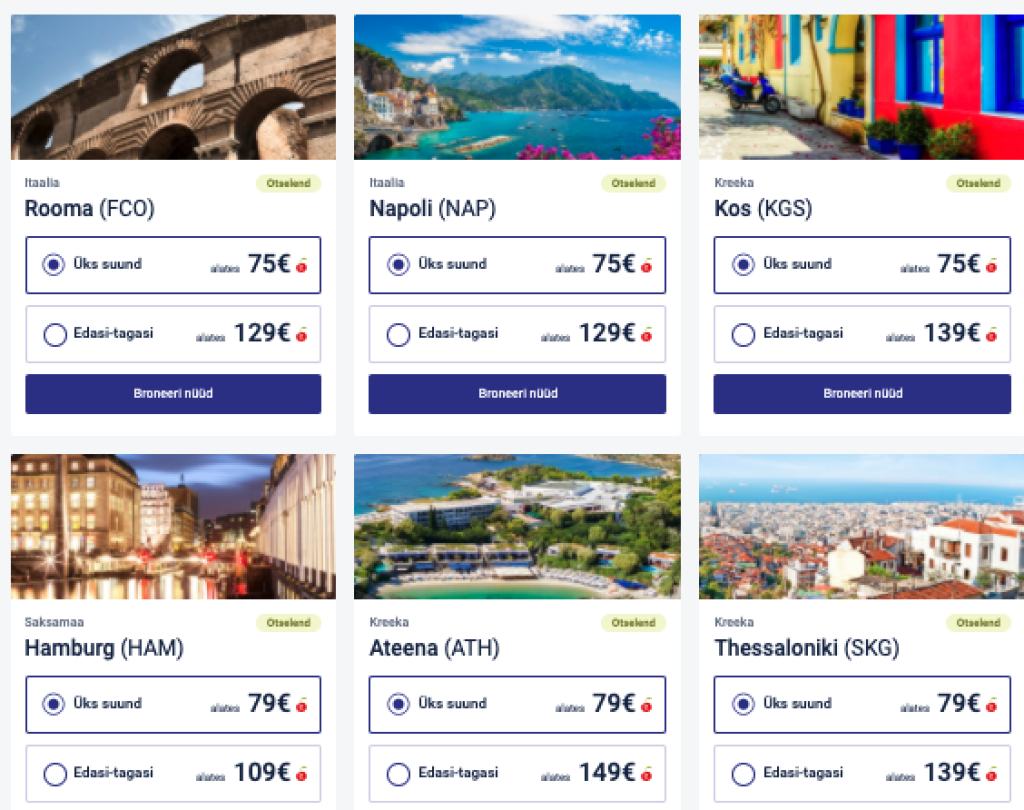This screenshot has height=810, width=1024.
Task: Select Edasi-tagasi option for Hamburg
Action: tap(55, 774)
